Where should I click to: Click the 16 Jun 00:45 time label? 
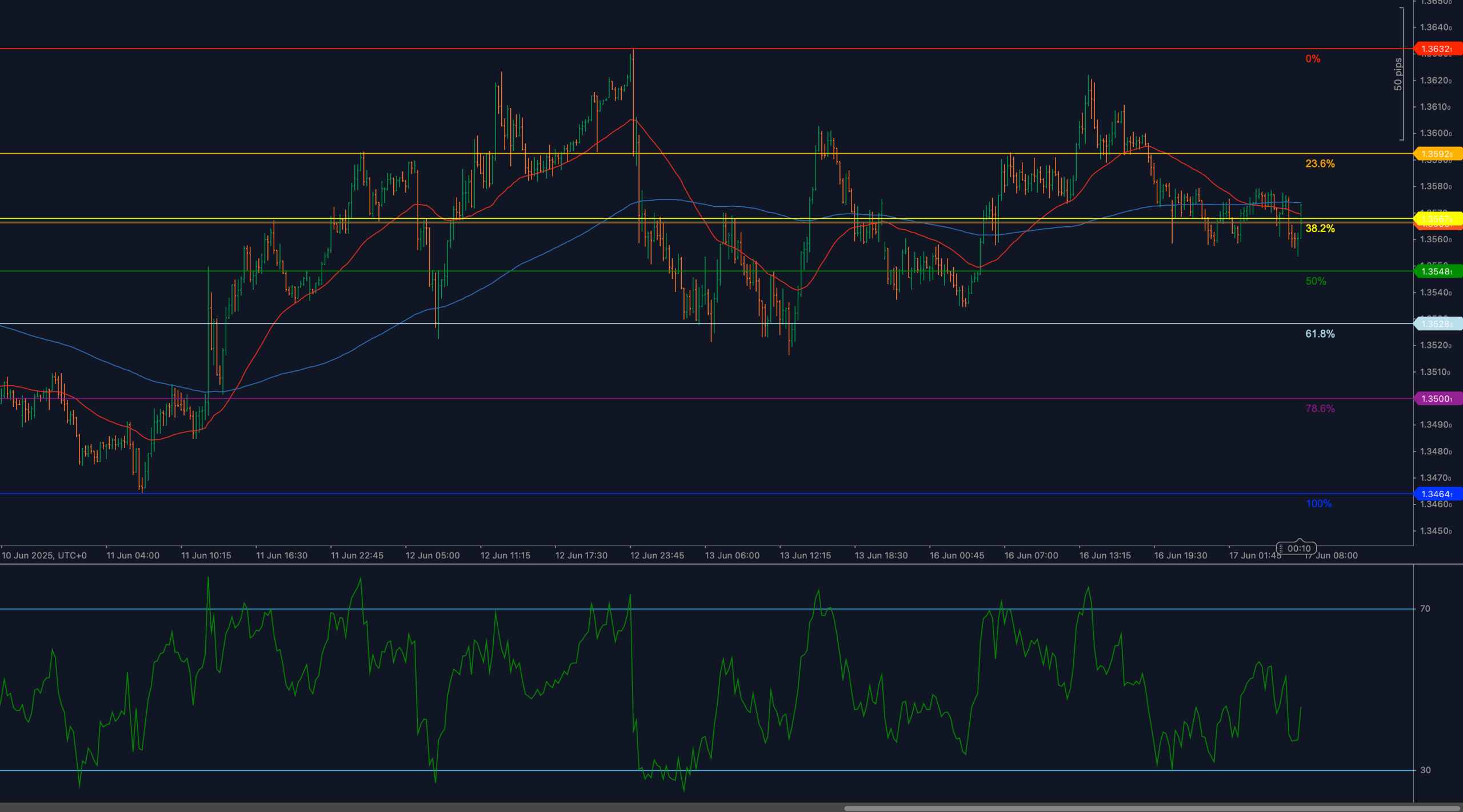(957, 556)
